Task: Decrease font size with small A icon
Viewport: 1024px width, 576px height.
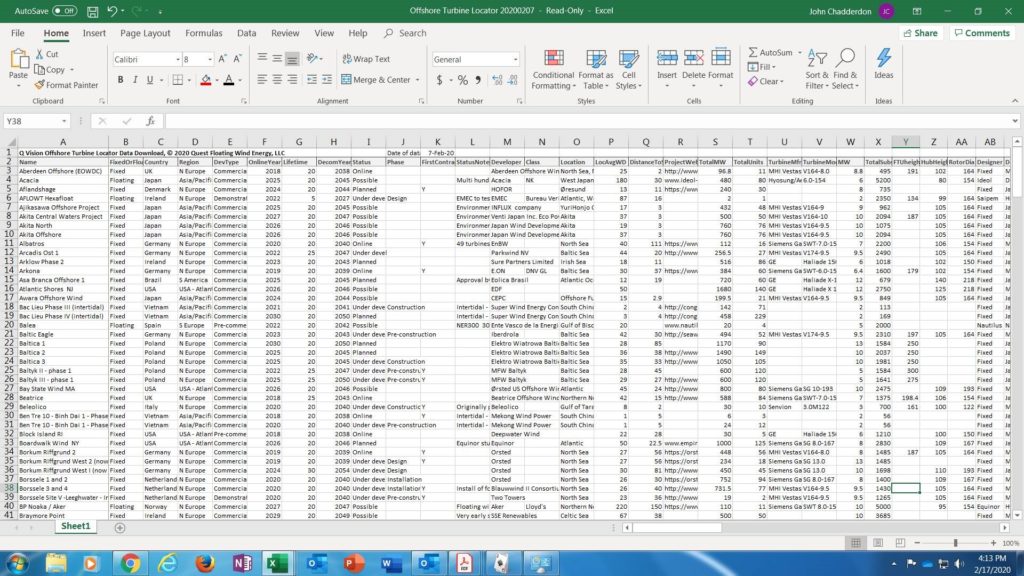Action: tap(237, 59)
